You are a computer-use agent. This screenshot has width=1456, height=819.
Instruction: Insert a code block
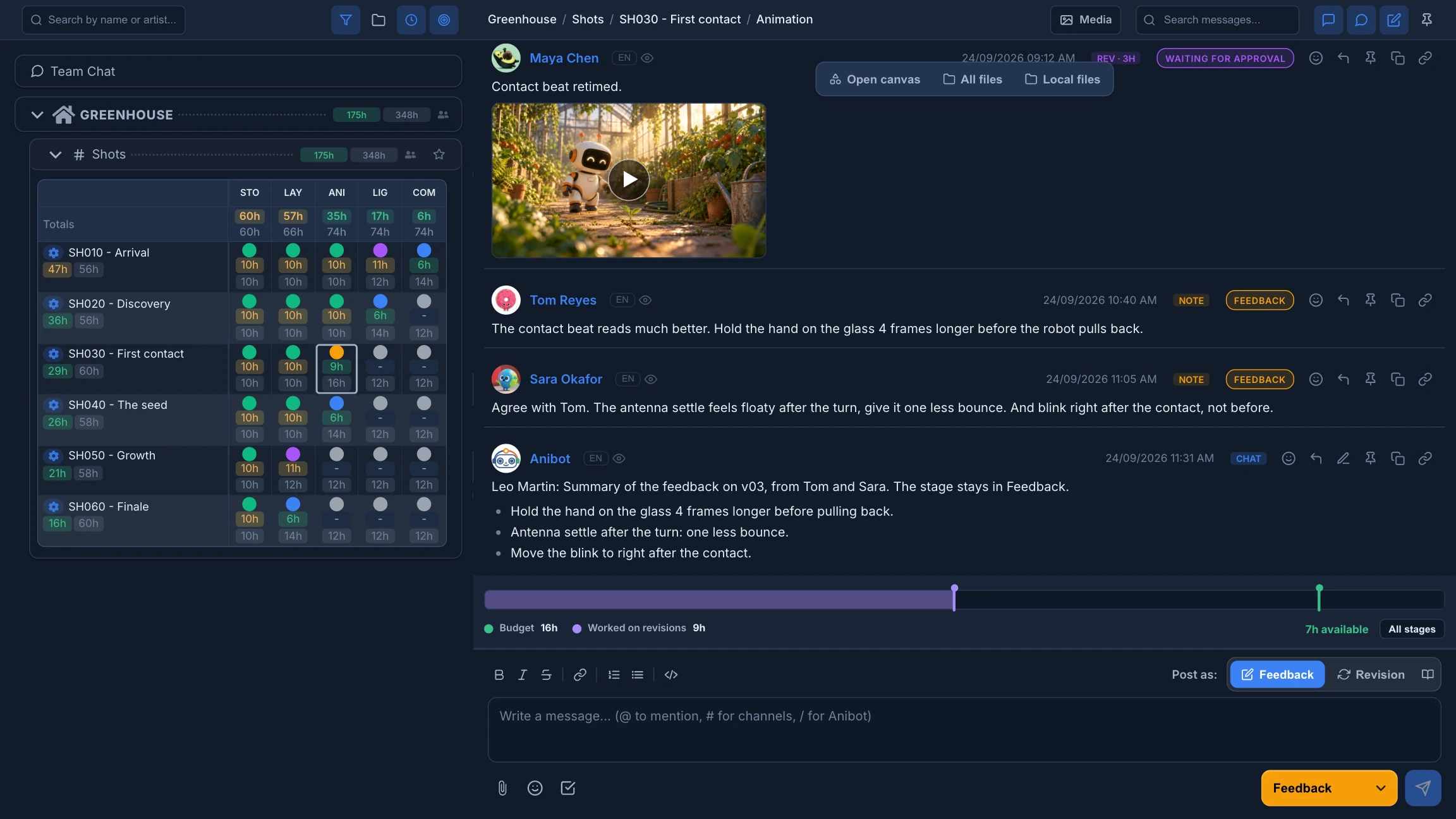671,675
